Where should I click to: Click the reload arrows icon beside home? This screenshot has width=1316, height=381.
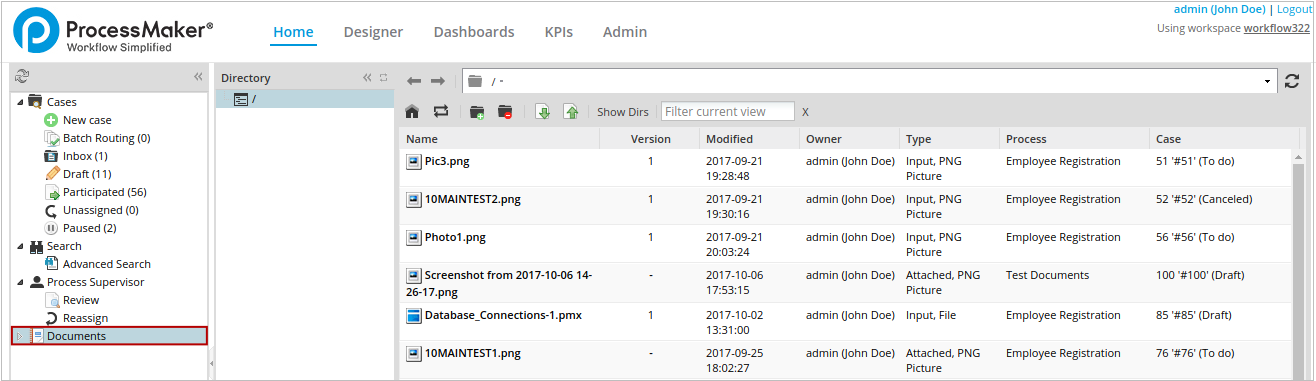pyautogui.click(x=441, y=111)
